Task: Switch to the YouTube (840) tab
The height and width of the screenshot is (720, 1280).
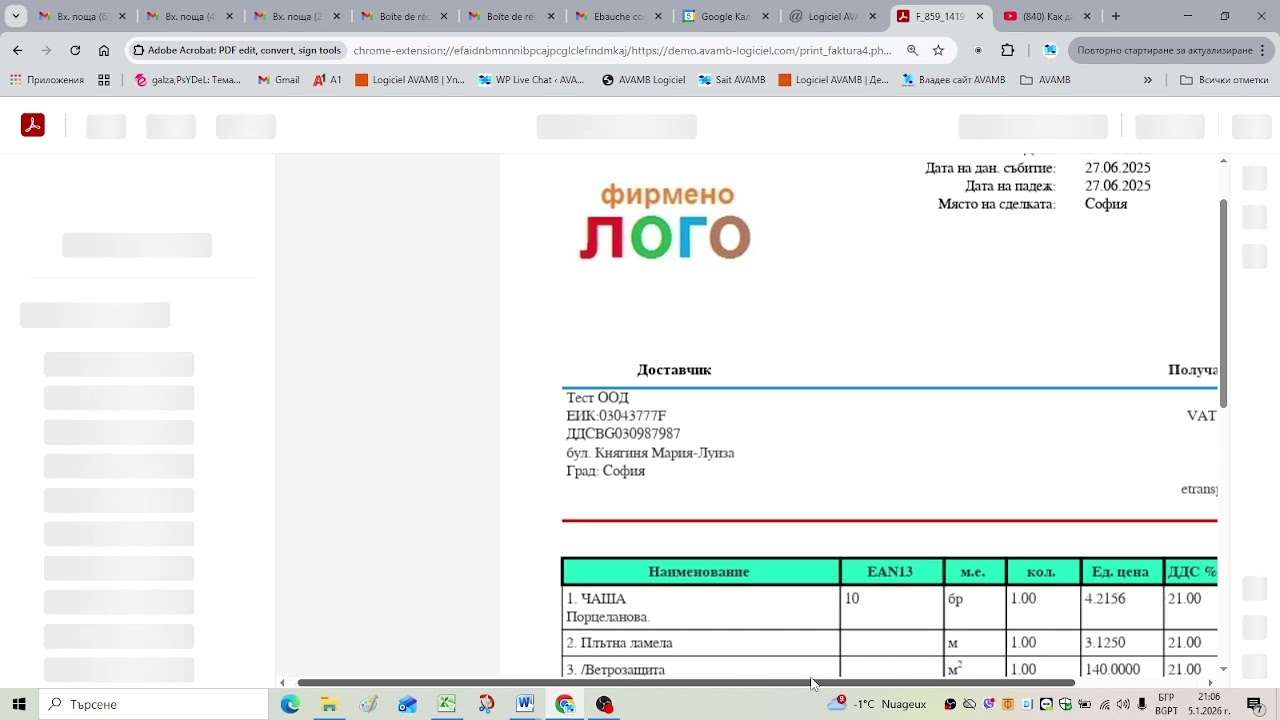Action: click(x=1048, y=16)
